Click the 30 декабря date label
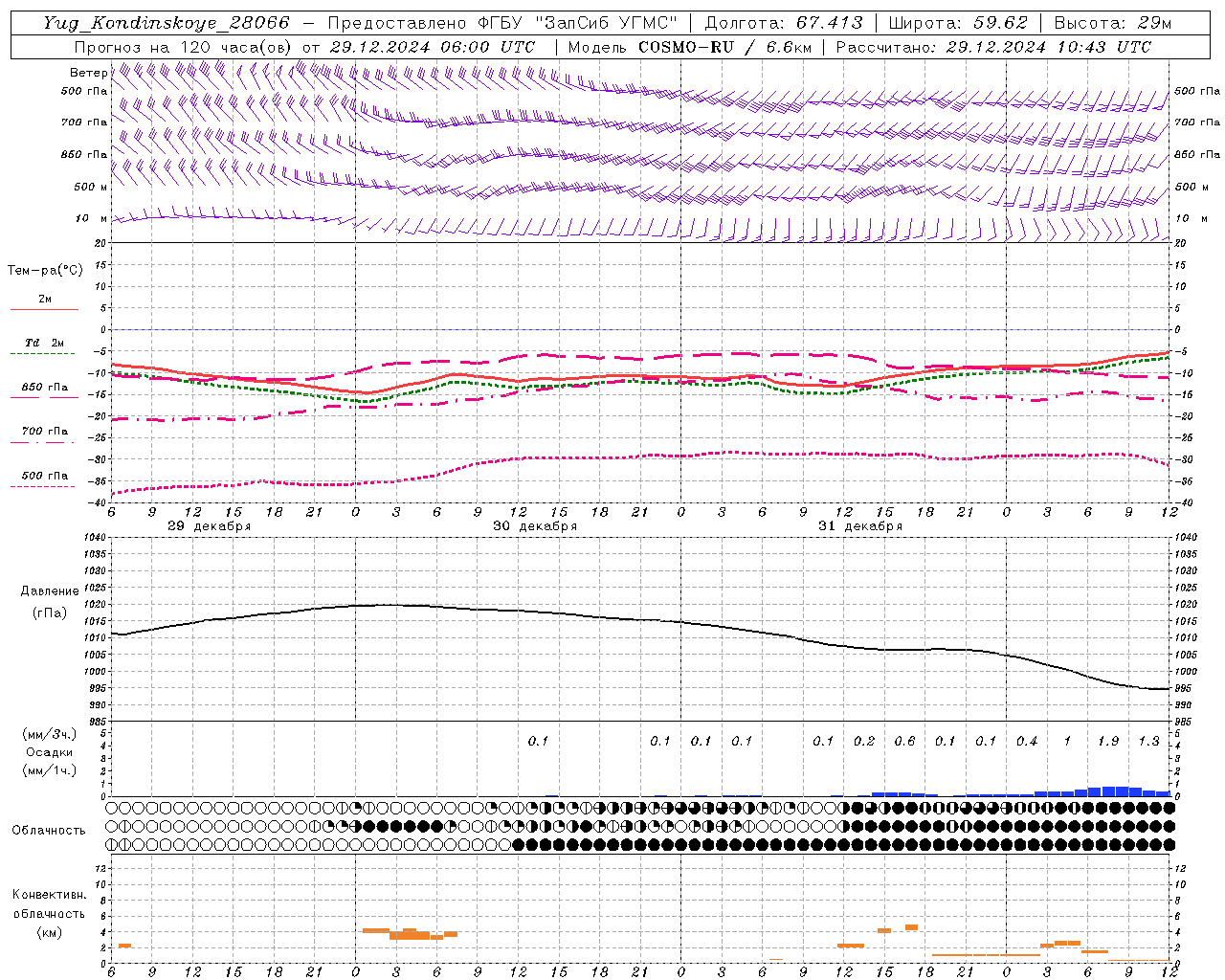This screenshot has width=1225, height=980. pos(535,526)
